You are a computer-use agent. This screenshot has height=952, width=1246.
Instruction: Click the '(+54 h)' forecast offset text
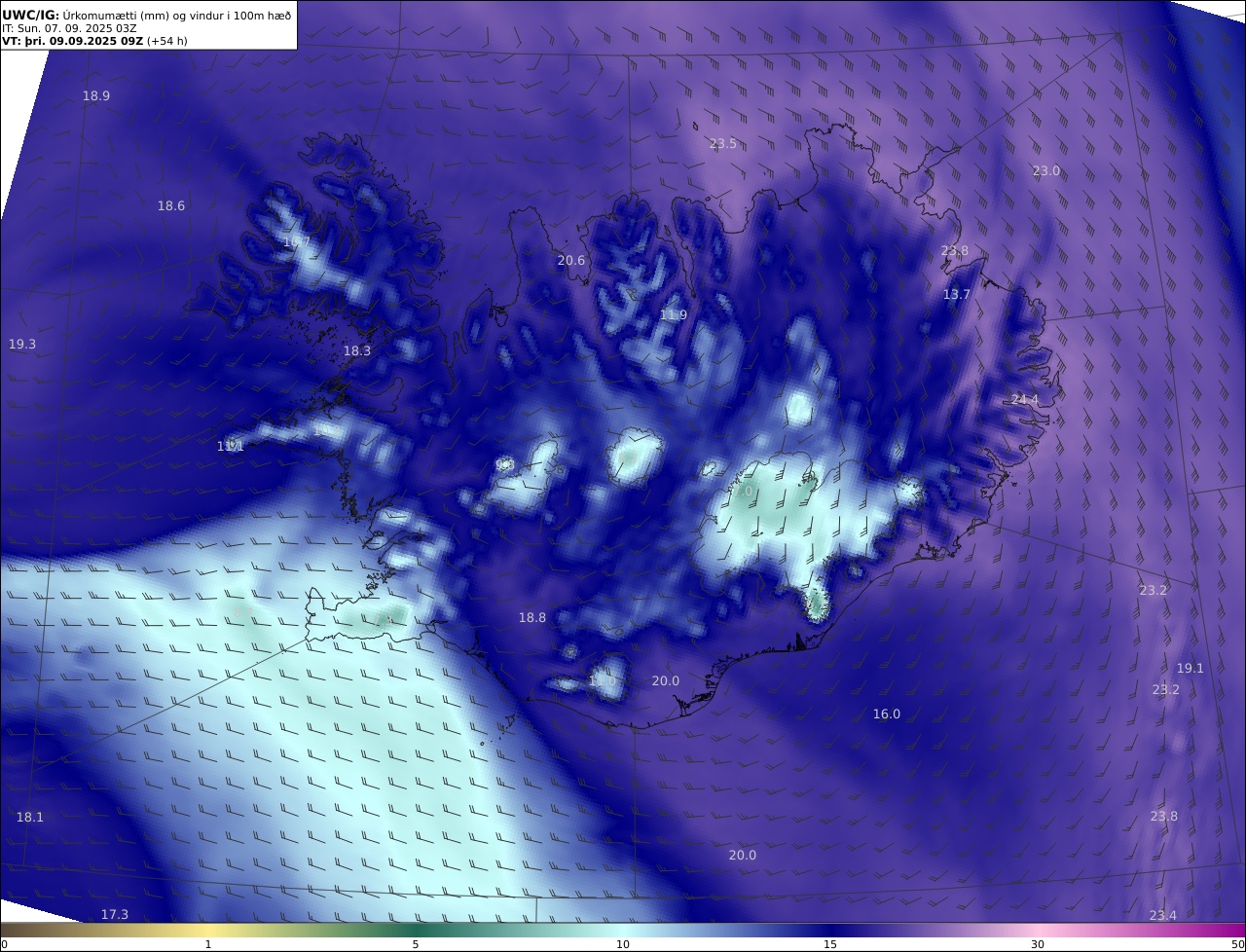pyautogui.click(x=166, y=42)
